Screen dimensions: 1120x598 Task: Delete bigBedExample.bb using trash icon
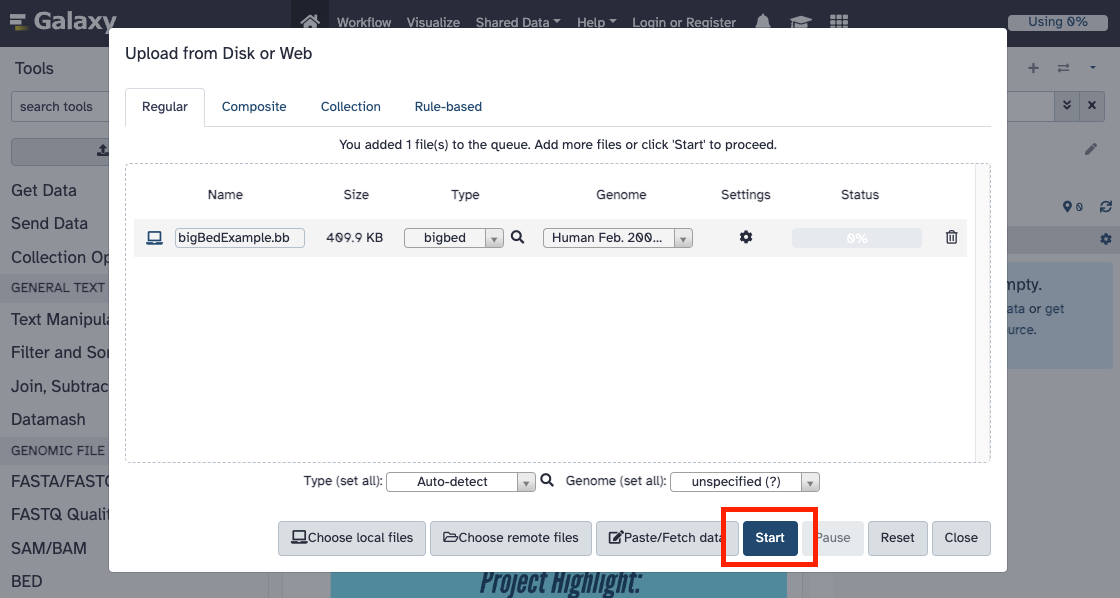click(951, 238)
